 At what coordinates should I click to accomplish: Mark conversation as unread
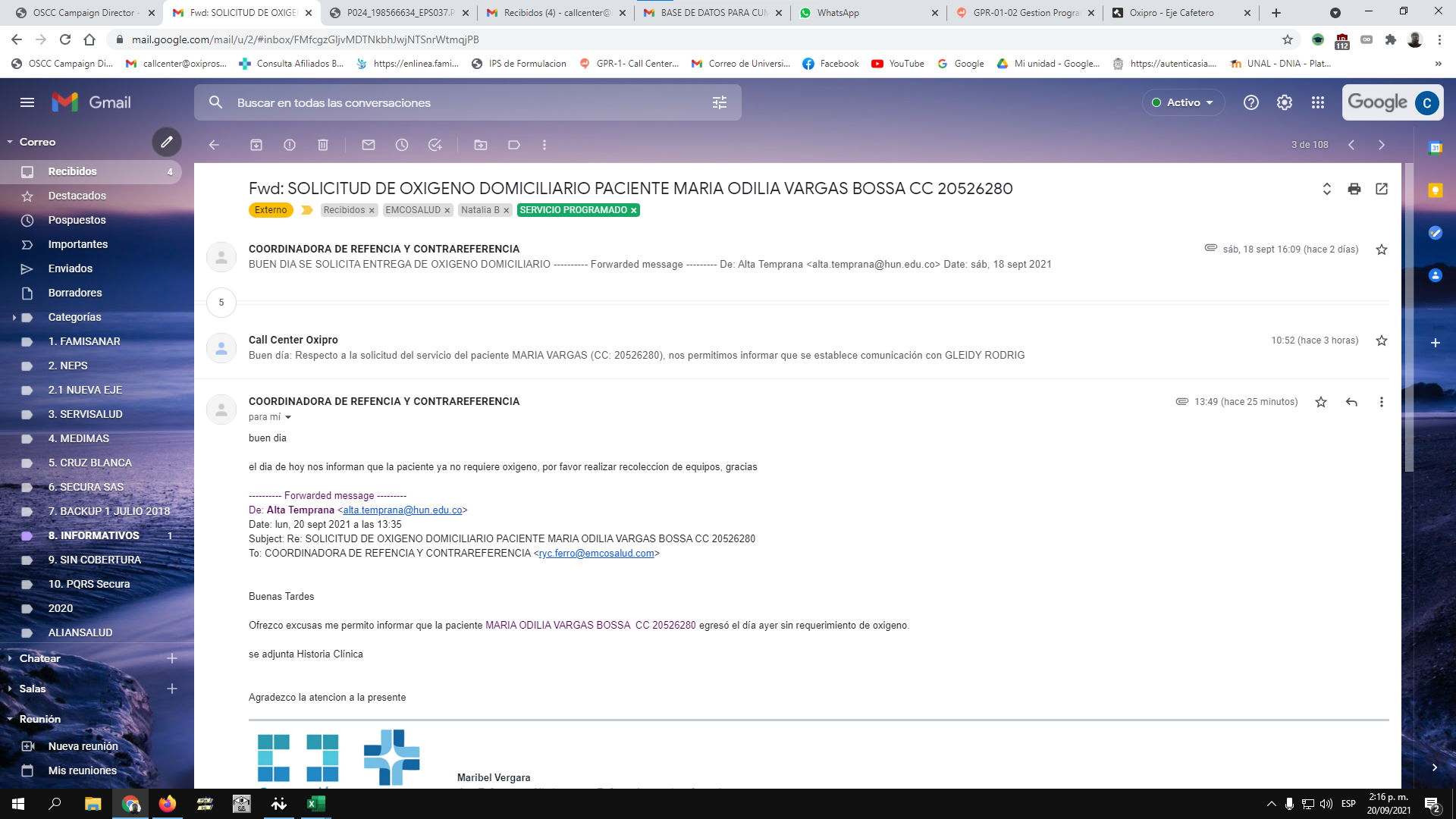pos(369,145)
